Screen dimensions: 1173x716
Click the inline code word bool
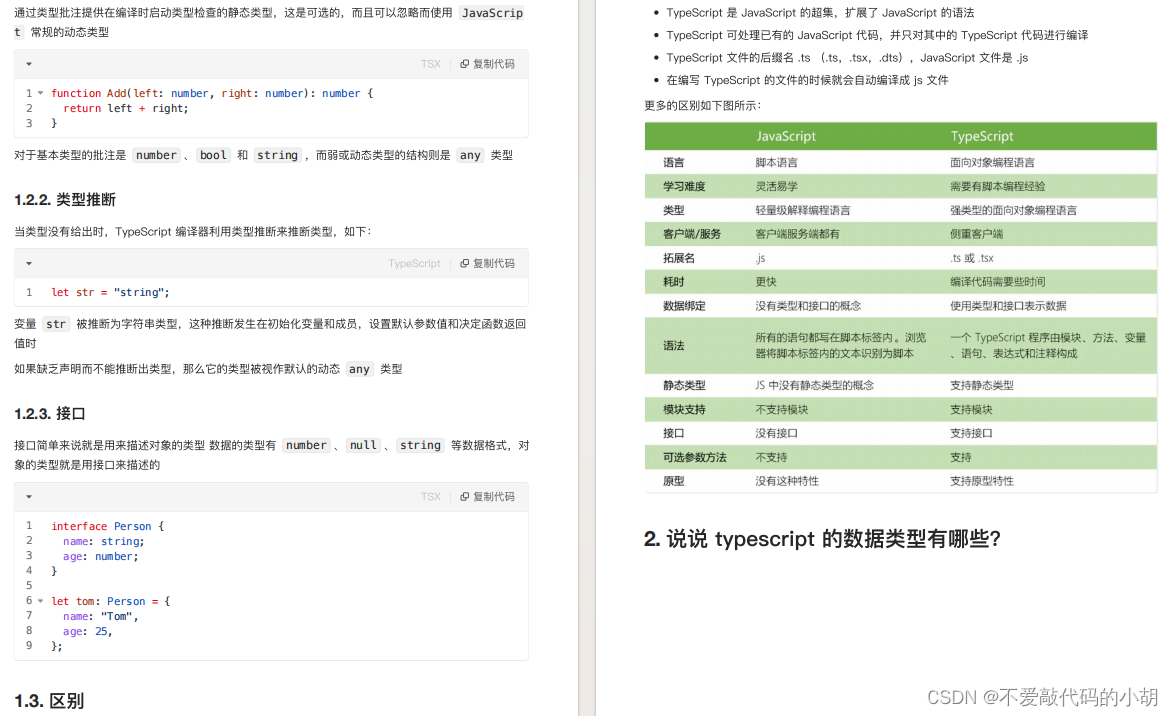click(213, 155)
